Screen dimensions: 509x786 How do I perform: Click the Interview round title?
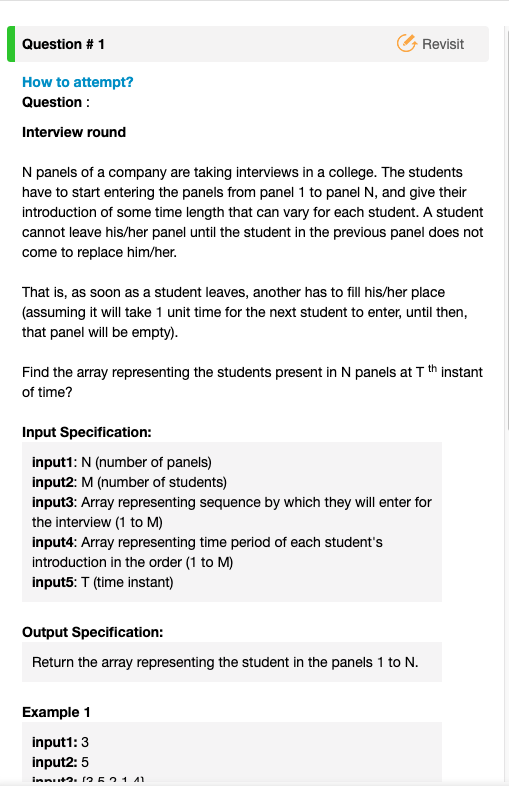(74, 132)
